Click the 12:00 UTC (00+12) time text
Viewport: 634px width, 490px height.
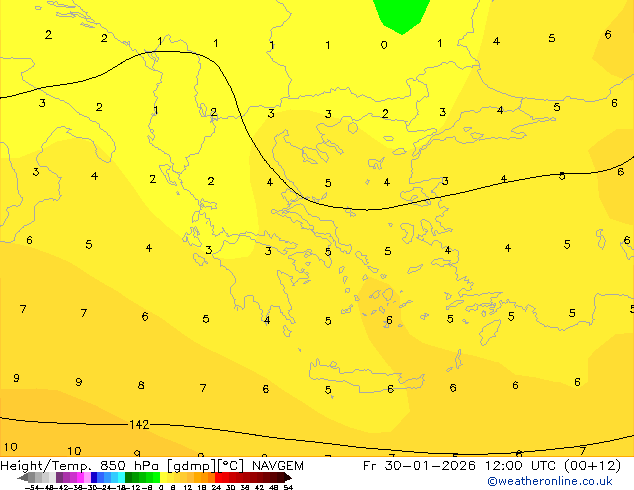tap(553, 466)
